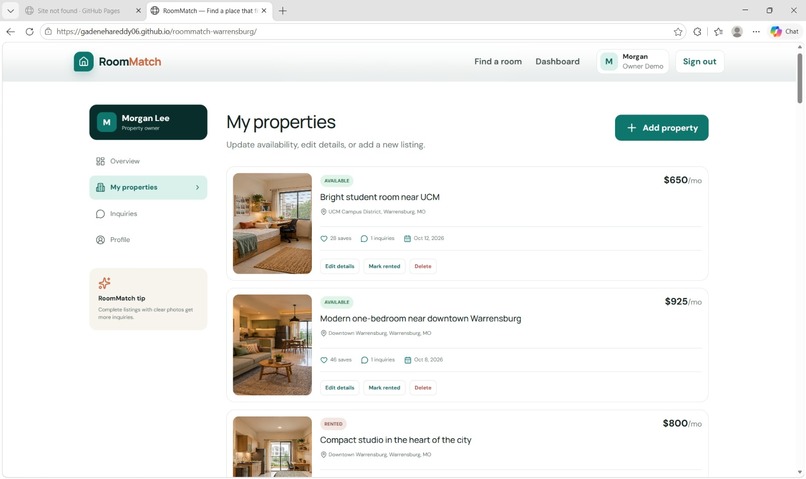The width and height of the screenshot is (806, 479).
Task: Select Profile in the sidebar
Action: (148, 240)
